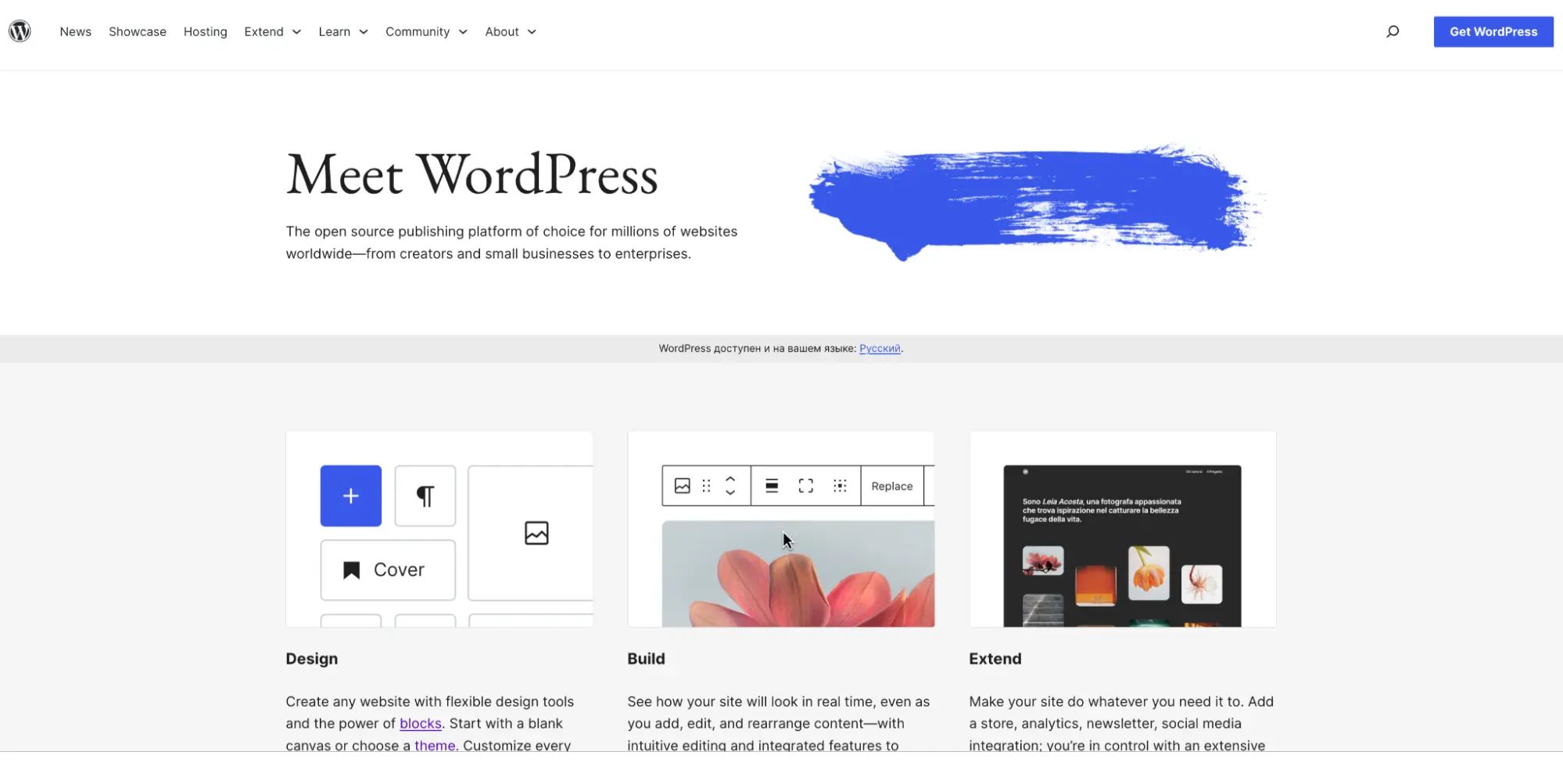Image resolution: width=1563 pixels, height=784 pixels.
Task: Click the content position grid icon
Action: click(x=840, y=485)
